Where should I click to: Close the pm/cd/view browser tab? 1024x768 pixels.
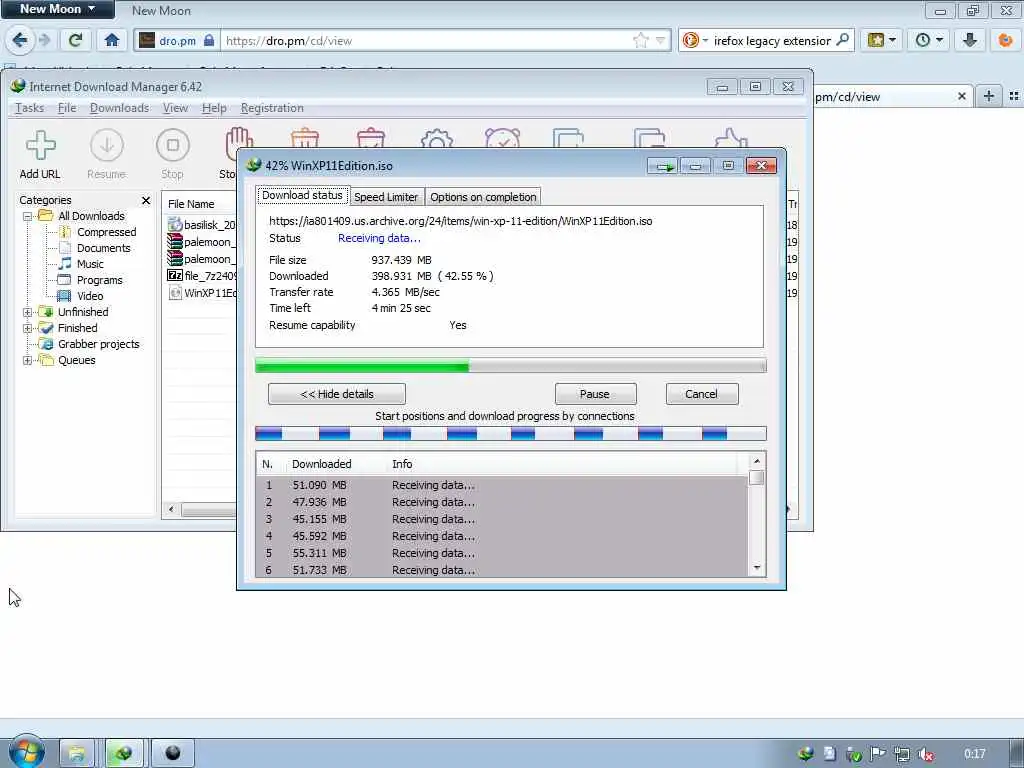coord(961,96)
